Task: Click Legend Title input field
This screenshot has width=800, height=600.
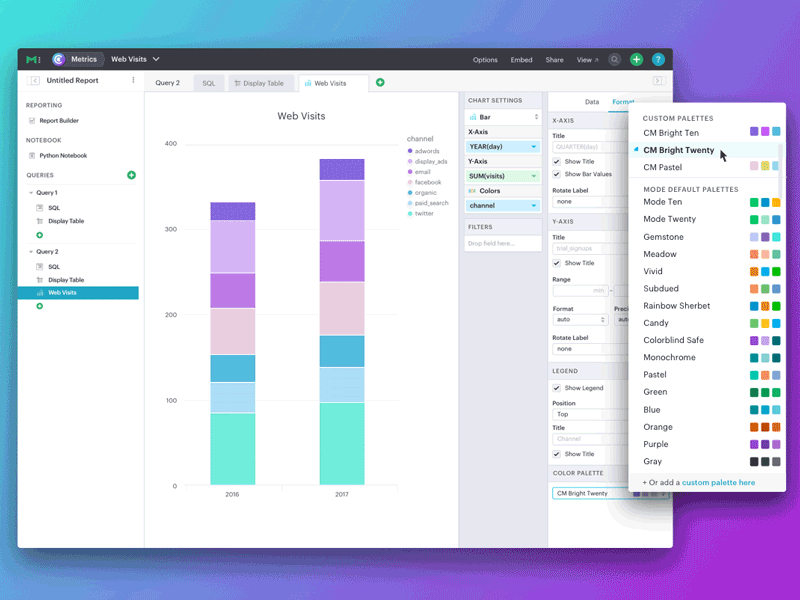Action: coord(590,439)
